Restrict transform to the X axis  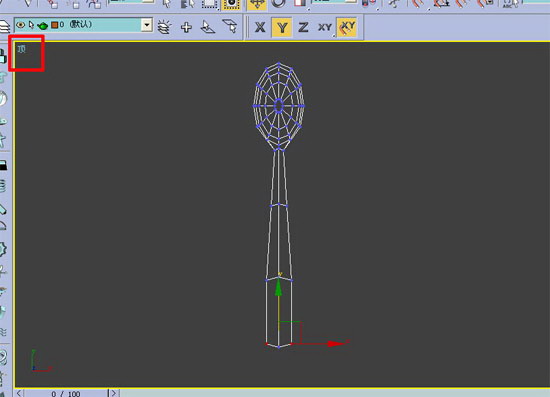(x=260, y=27)
